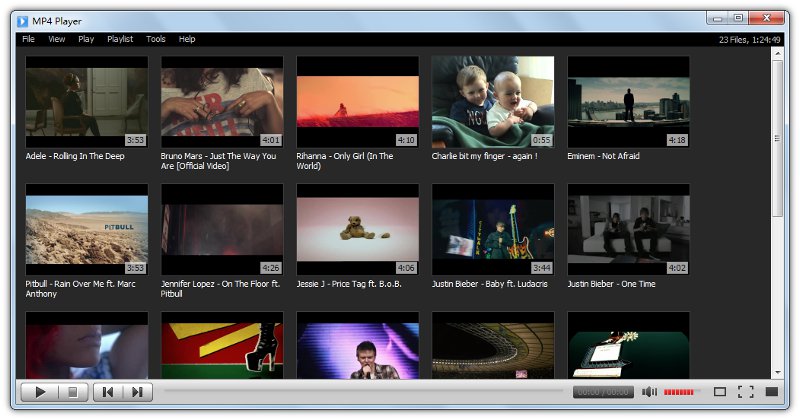Viewport: 800px width, 420px height.
Task: Click the high-heel boot video thumbnail
Action: tap(222, 345)
